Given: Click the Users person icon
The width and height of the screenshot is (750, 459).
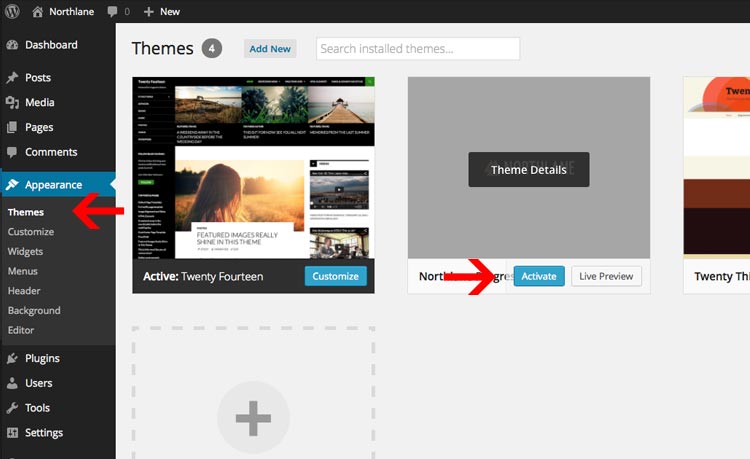Looking at the screenshot, I should click(x=12, y=383).
